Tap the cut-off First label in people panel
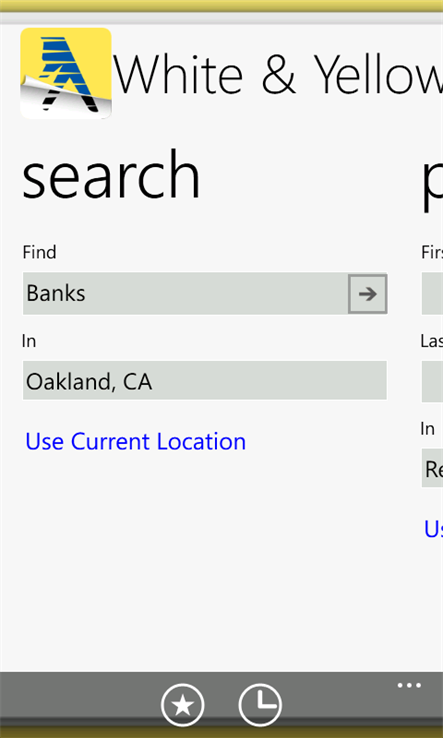Image resolution: width=443 pixels, height=738 pixels. (x=432, y=252)
